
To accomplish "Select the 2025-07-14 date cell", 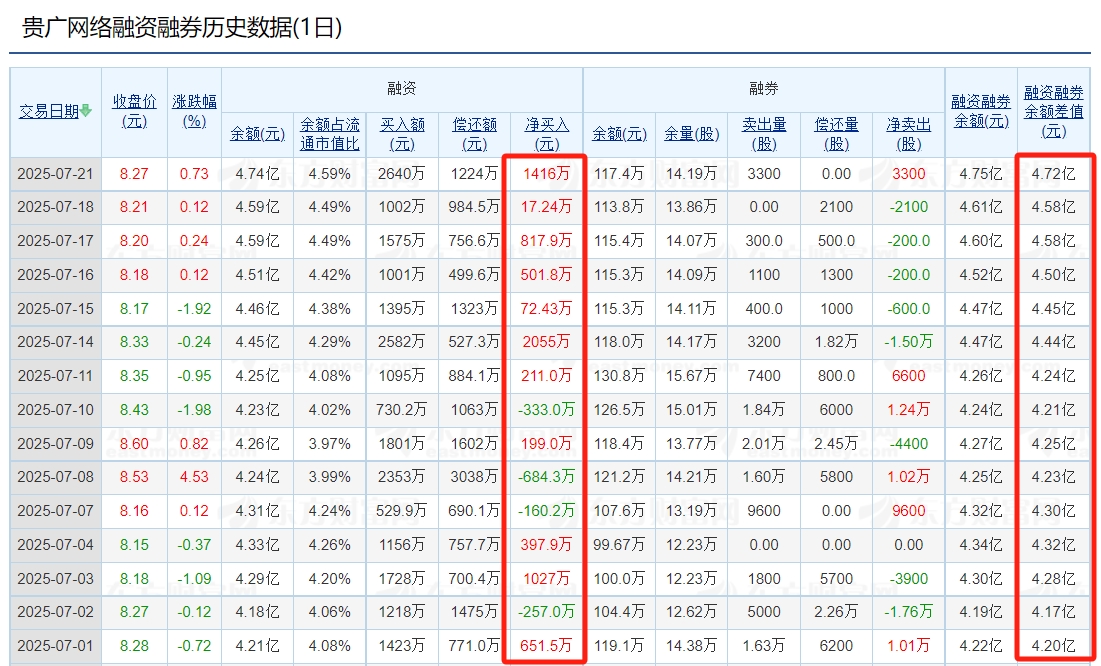I will click(x=55, y=342).
